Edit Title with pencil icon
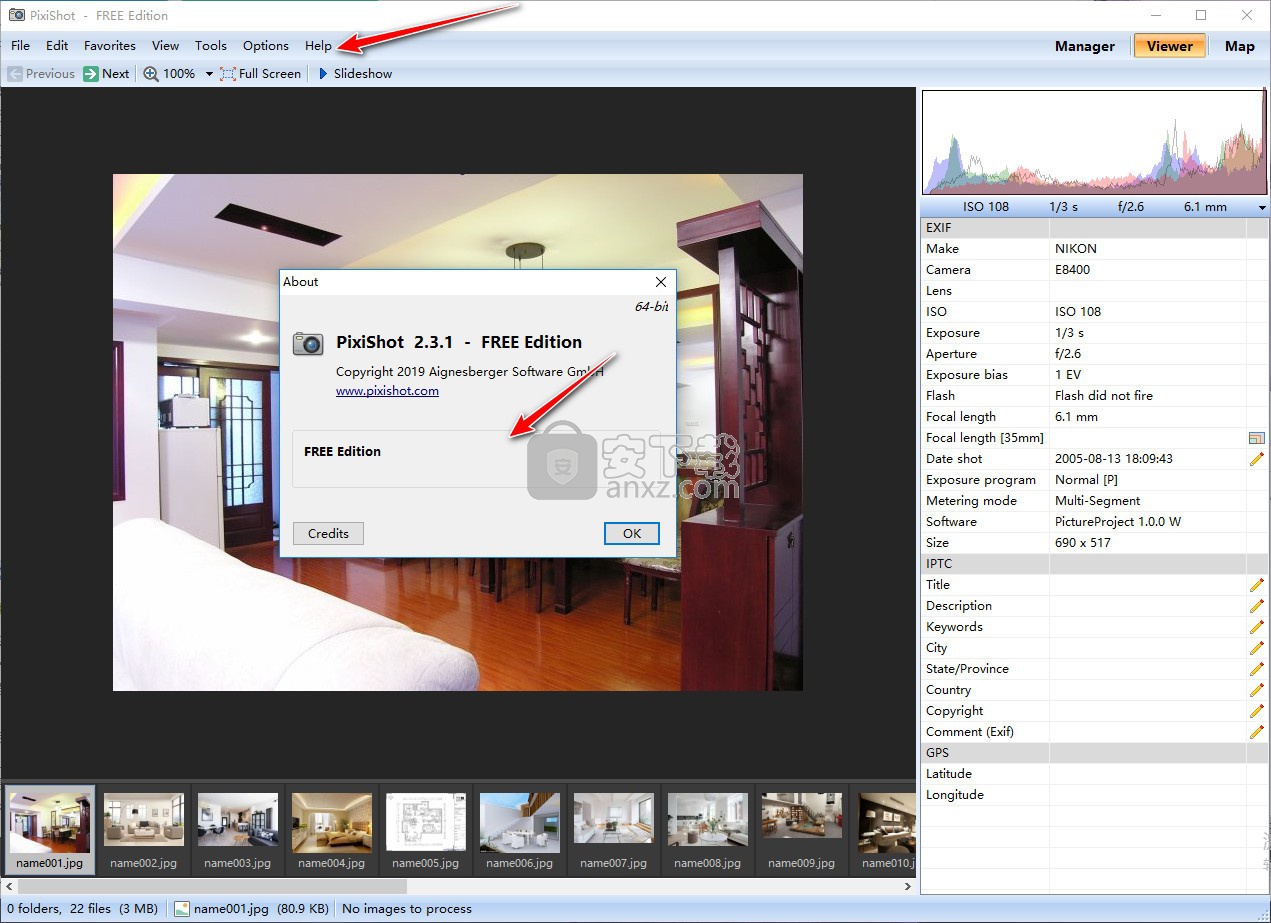Viewport: 1271px width, 923px height. [1257, 585]
